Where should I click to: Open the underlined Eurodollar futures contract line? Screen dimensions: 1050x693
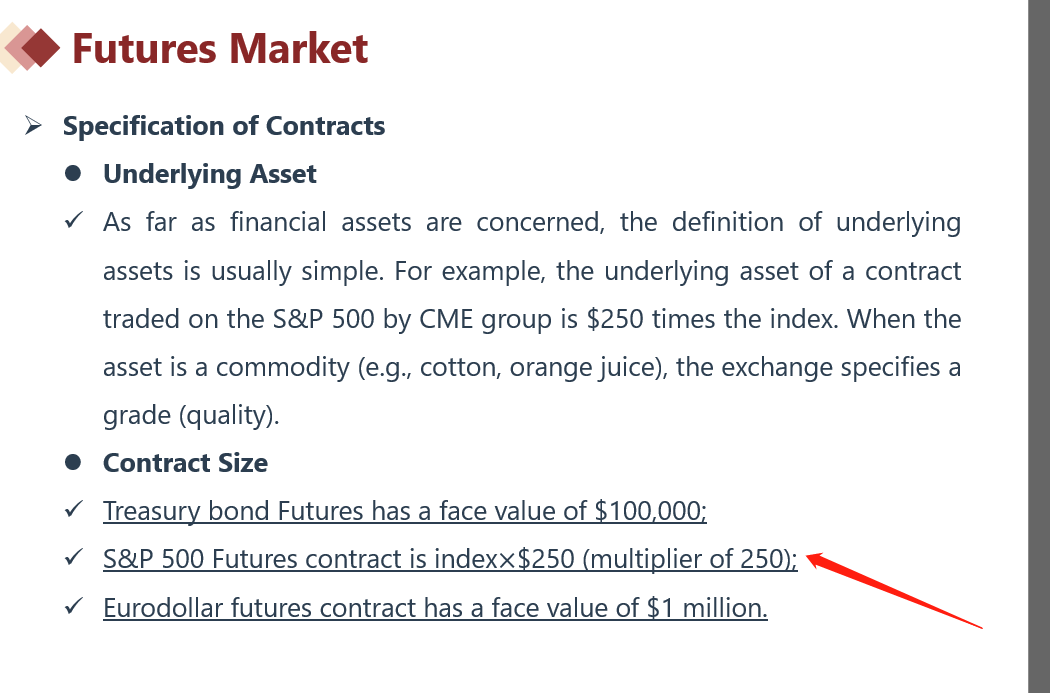(435, 608)
